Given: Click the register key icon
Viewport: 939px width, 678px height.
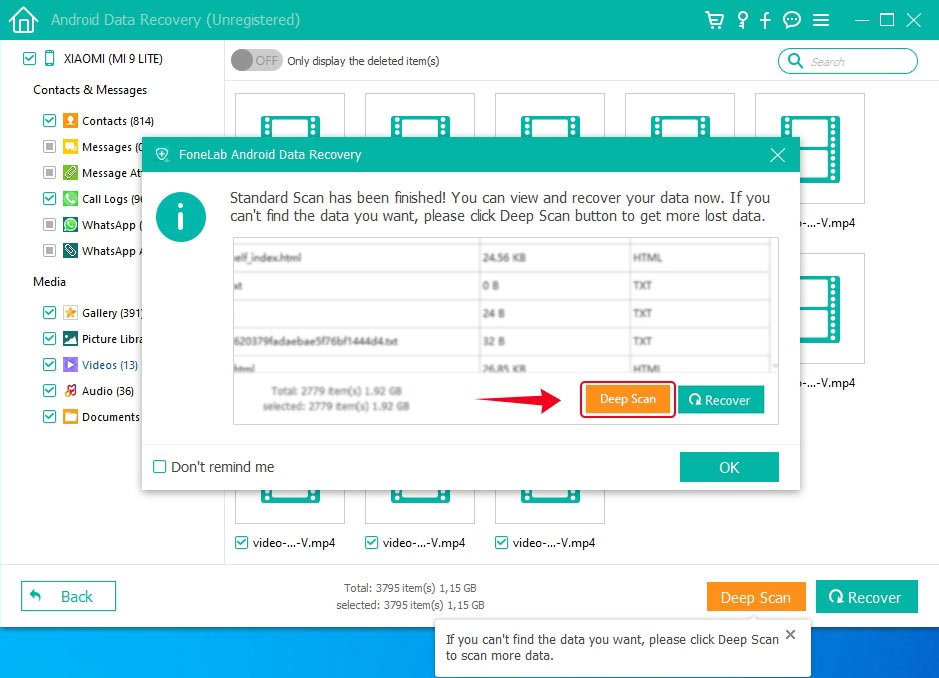Looking at the screenshot, I should coord(743,20).
